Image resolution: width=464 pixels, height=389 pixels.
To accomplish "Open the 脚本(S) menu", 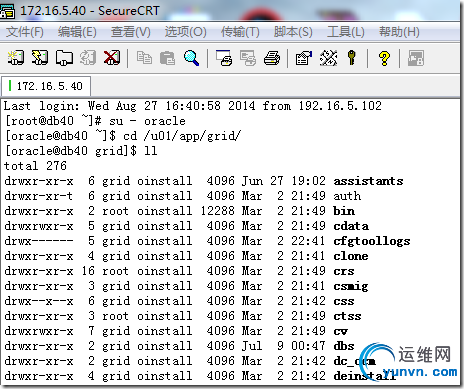I will click(x=293, y=32).
